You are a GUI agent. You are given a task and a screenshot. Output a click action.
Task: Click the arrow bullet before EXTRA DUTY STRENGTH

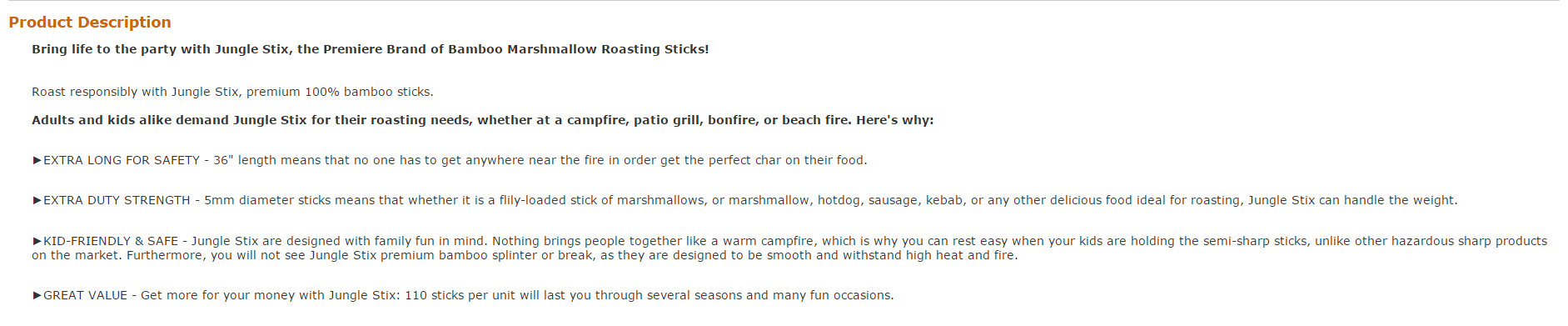coord(37,200)
